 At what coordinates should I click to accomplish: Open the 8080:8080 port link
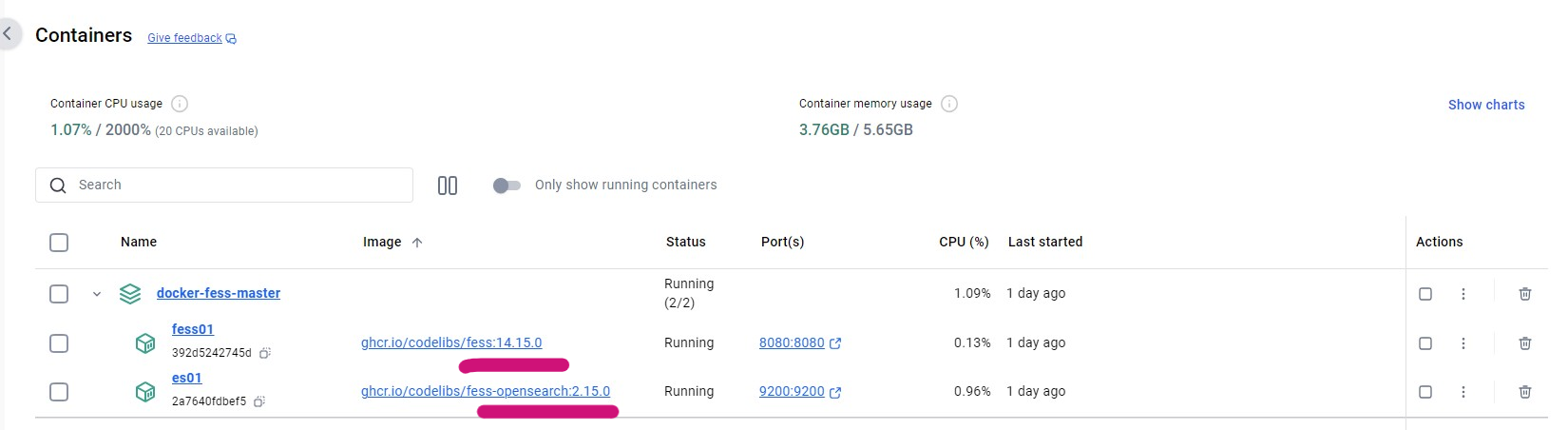coord(792,343)
